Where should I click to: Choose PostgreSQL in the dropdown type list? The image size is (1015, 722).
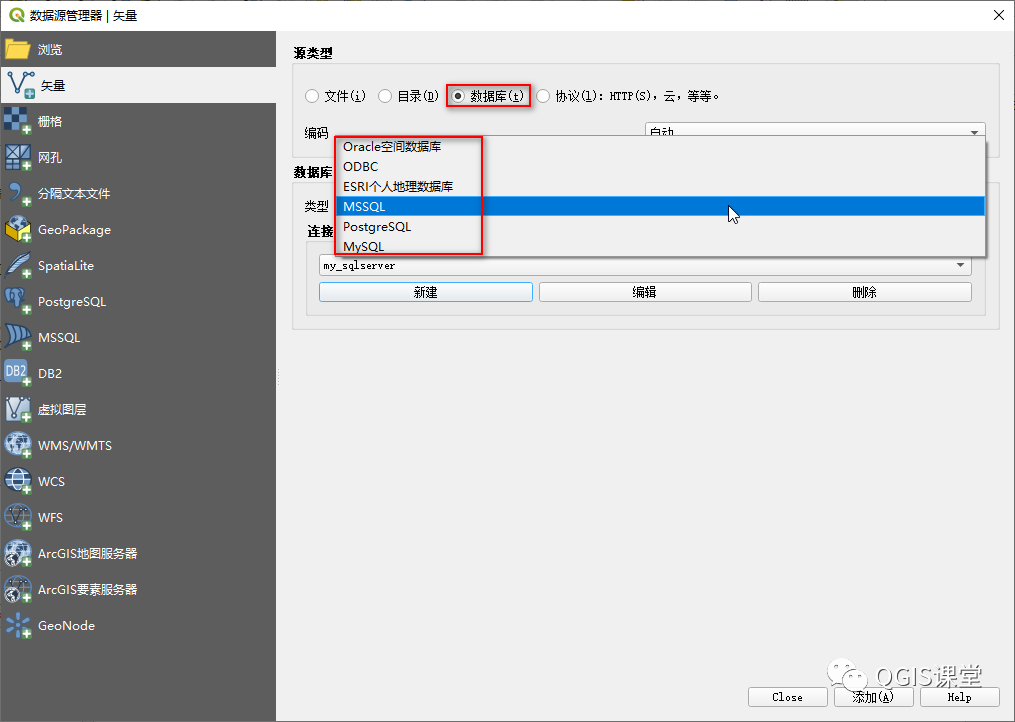(x=660, y=227)
